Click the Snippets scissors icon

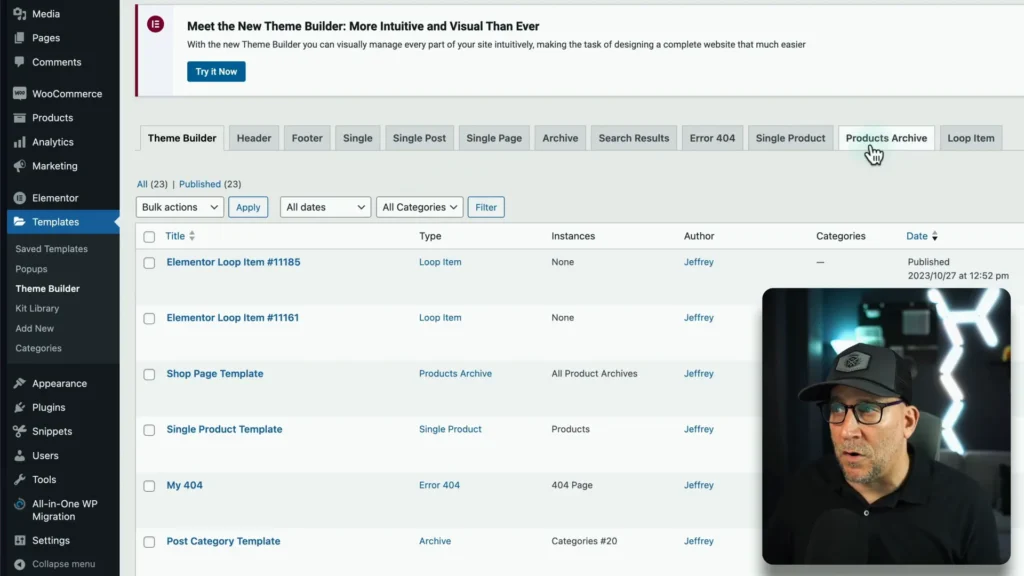point(20,432)
